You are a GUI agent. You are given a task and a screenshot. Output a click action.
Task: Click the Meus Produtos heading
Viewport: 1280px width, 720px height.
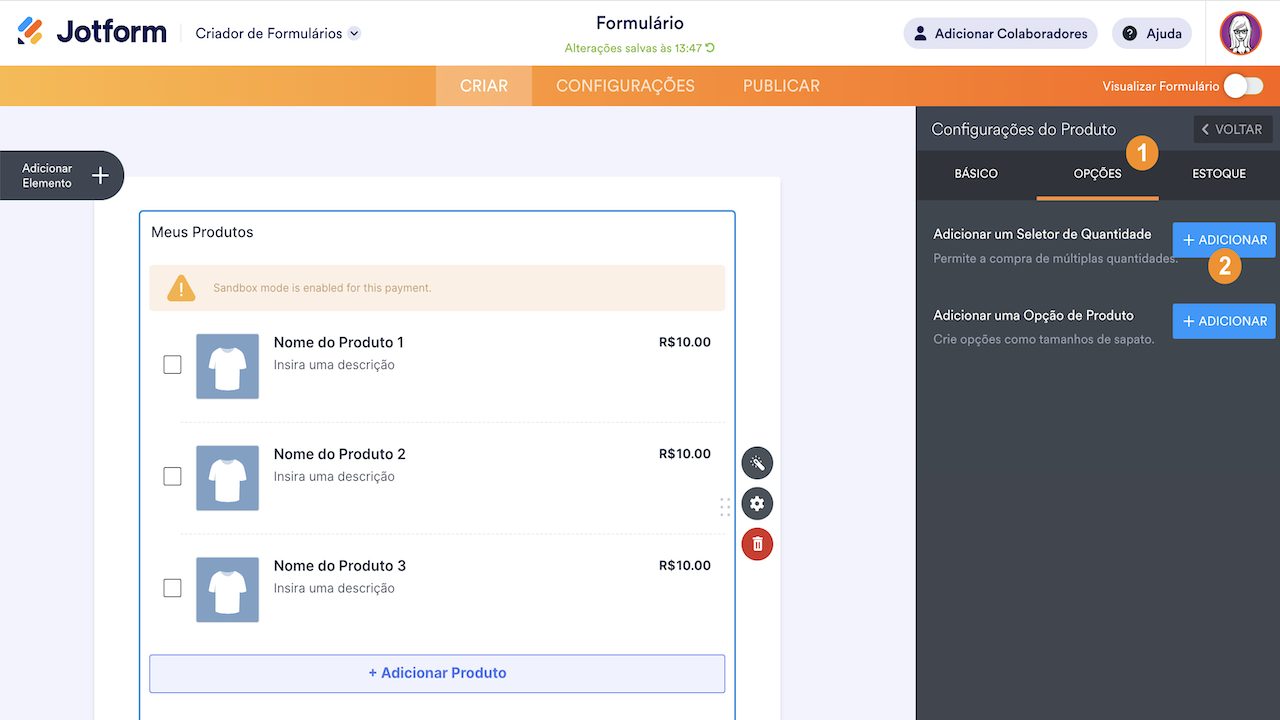202,232
